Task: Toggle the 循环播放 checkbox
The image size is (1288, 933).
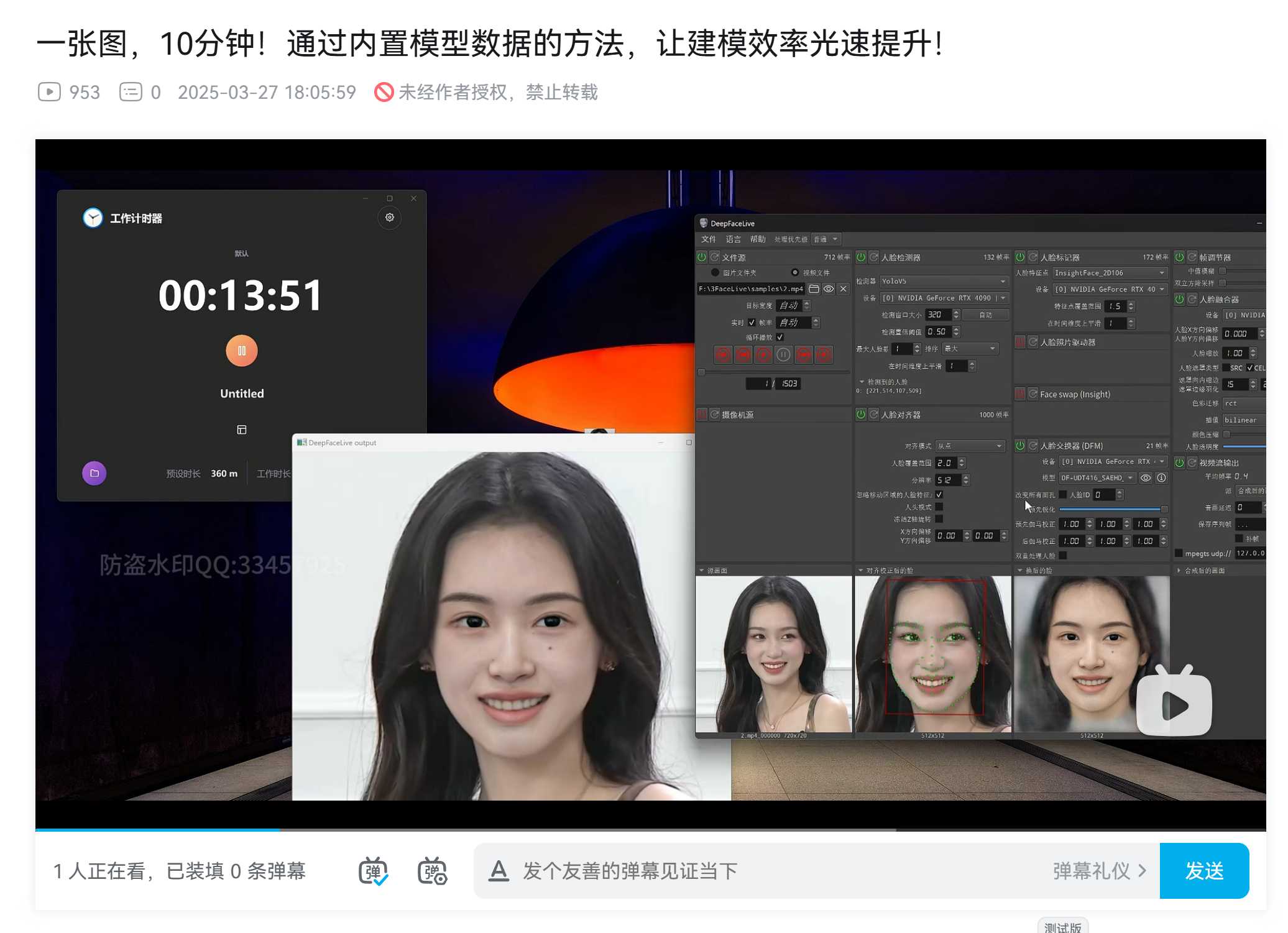Action: (780, 338)
